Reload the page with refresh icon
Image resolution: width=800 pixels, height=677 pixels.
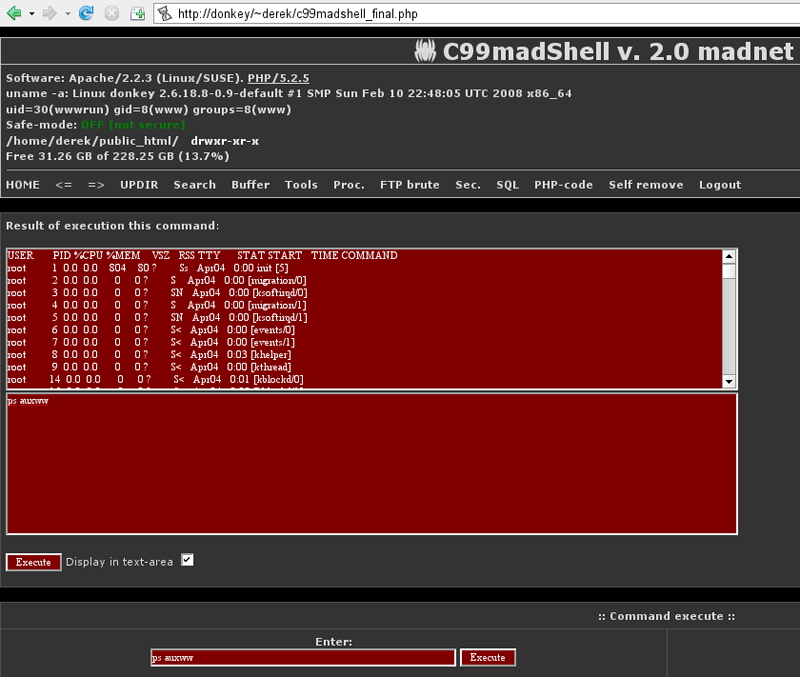[86, 13]
